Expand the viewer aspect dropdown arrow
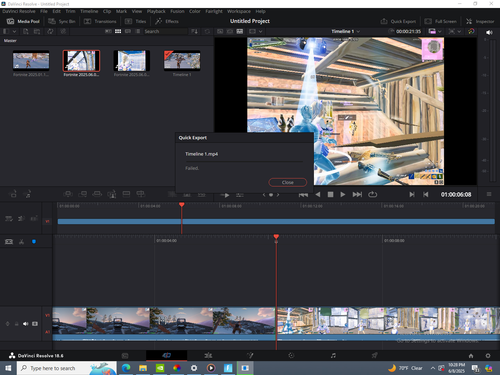Image resolution: width=500 pixels, height=375 pixels. [x=261, y=31]
